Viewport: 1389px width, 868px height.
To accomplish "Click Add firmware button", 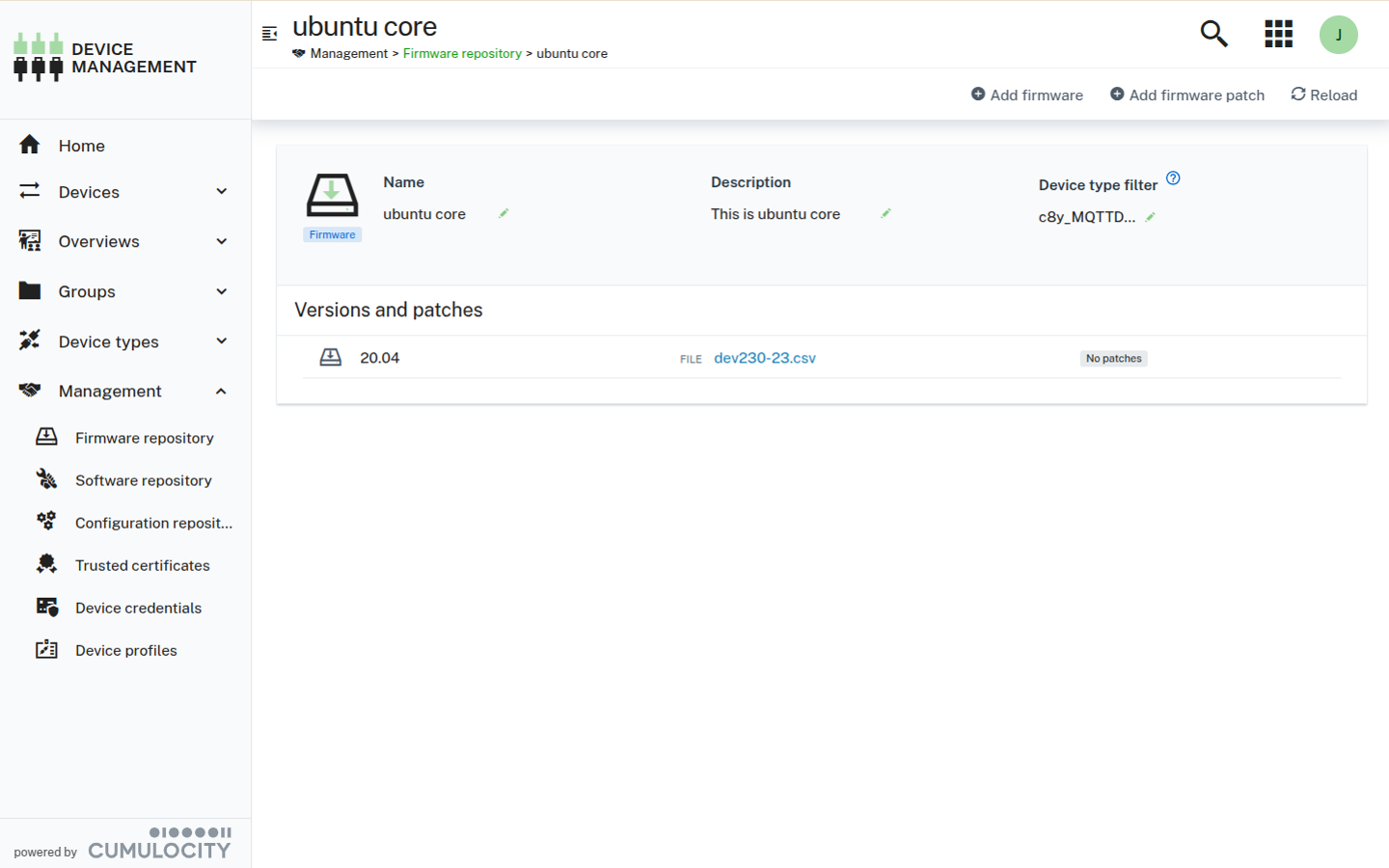I will click(1026, 95).
